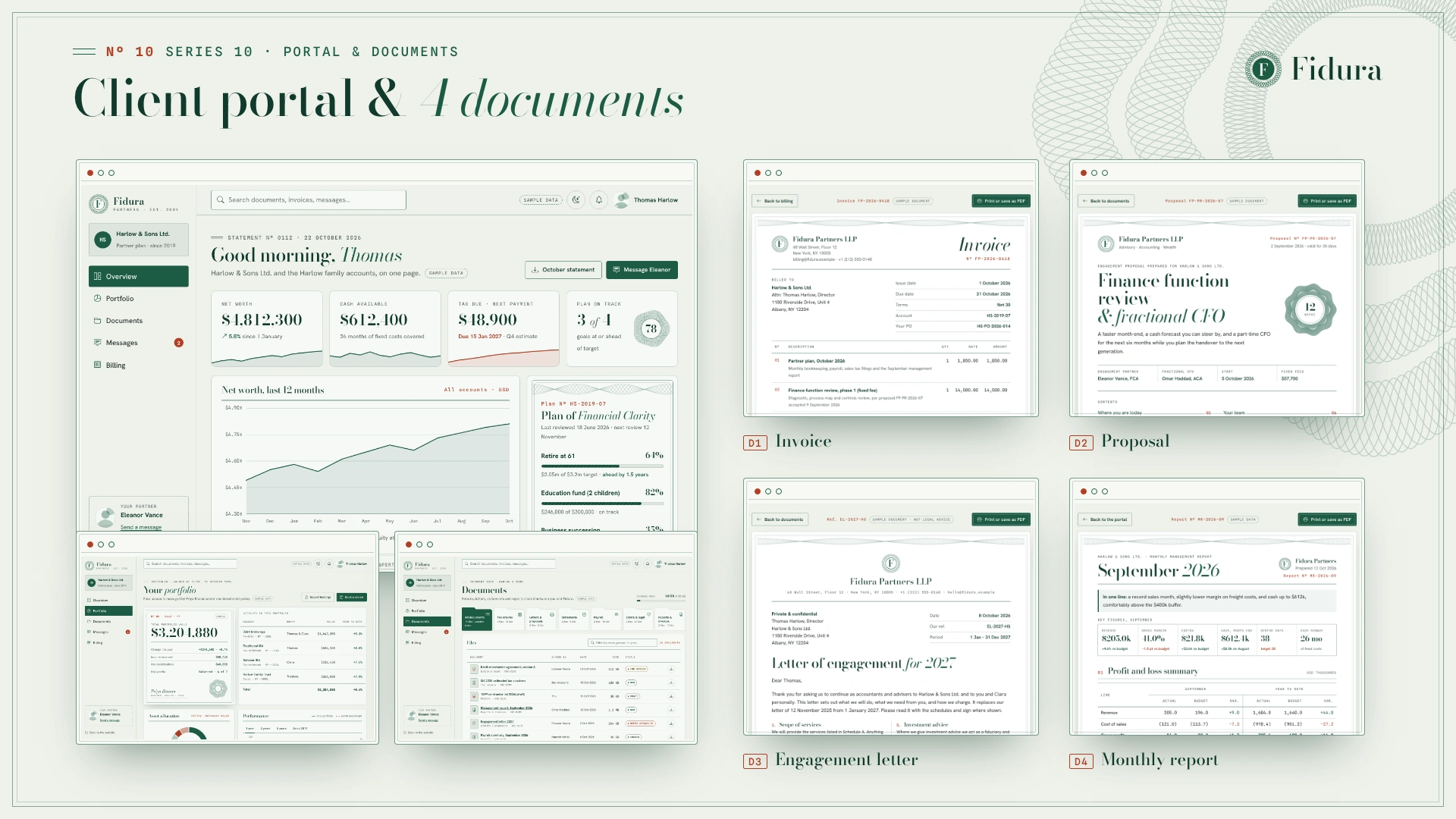Toggle dark mode with the moon icon
This screenshot has width=1456, height=819.
pyautogui.click(x=576, y=199)
